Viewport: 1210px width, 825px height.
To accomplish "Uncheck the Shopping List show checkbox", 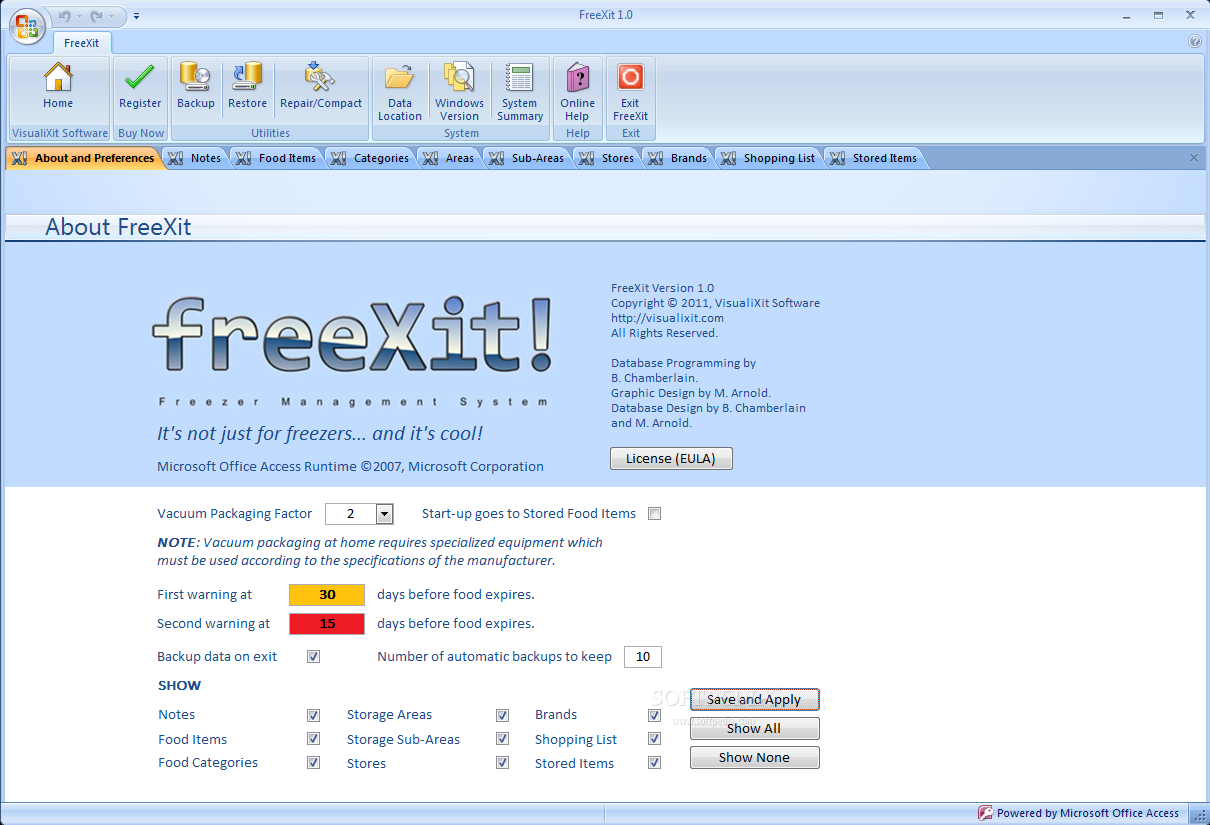I will [x=655, y=739].
